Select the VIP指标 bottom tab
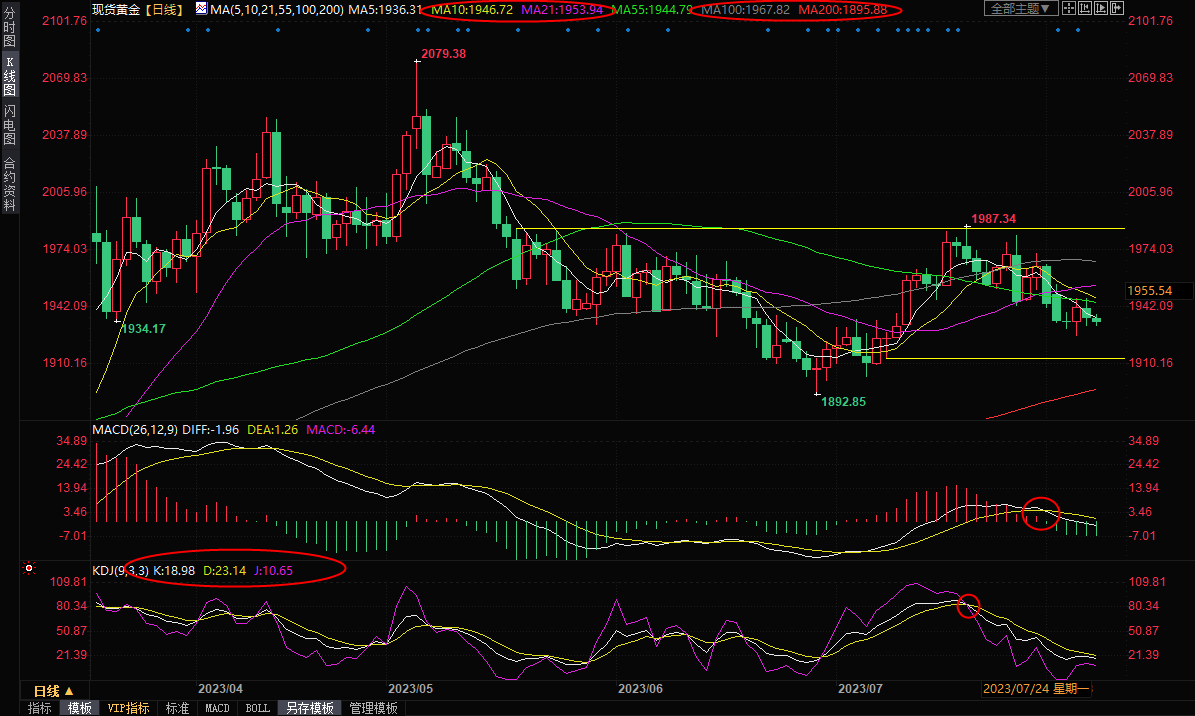 click(x=129, y=708)
